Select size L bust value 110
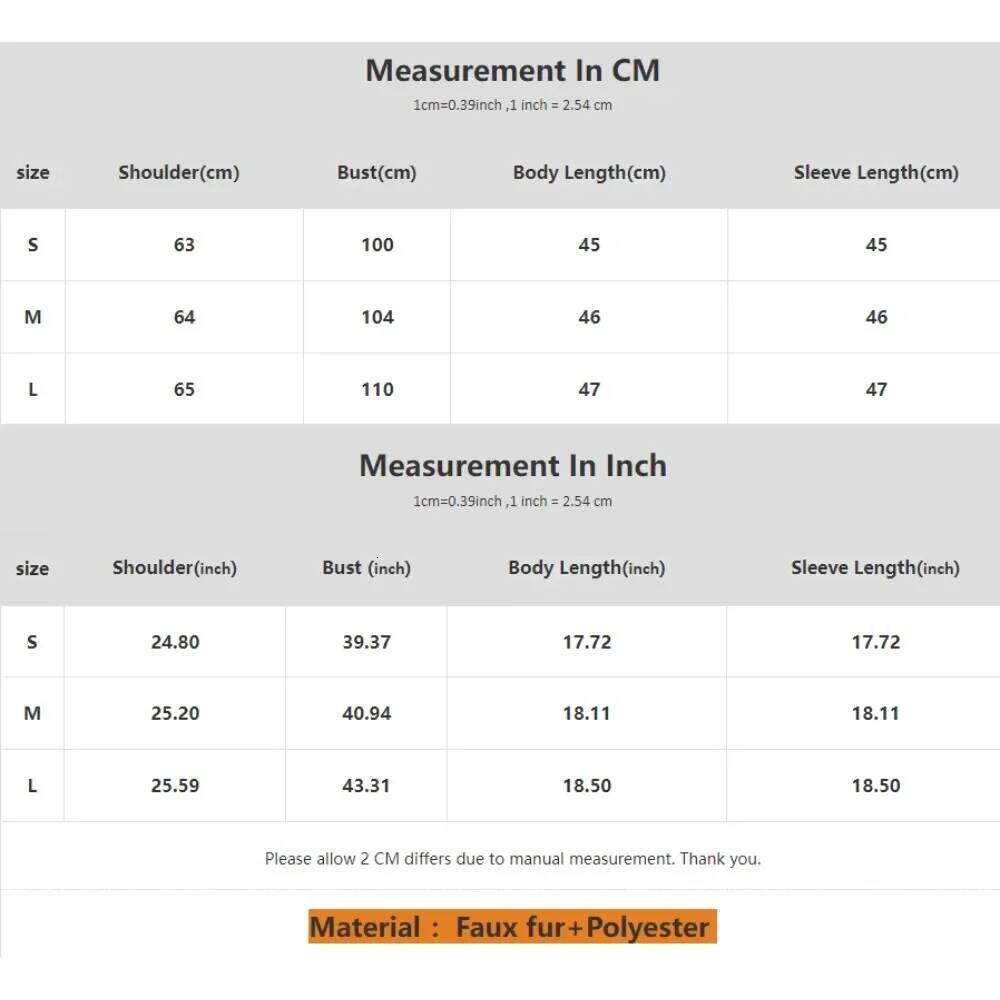 point(377,389)
